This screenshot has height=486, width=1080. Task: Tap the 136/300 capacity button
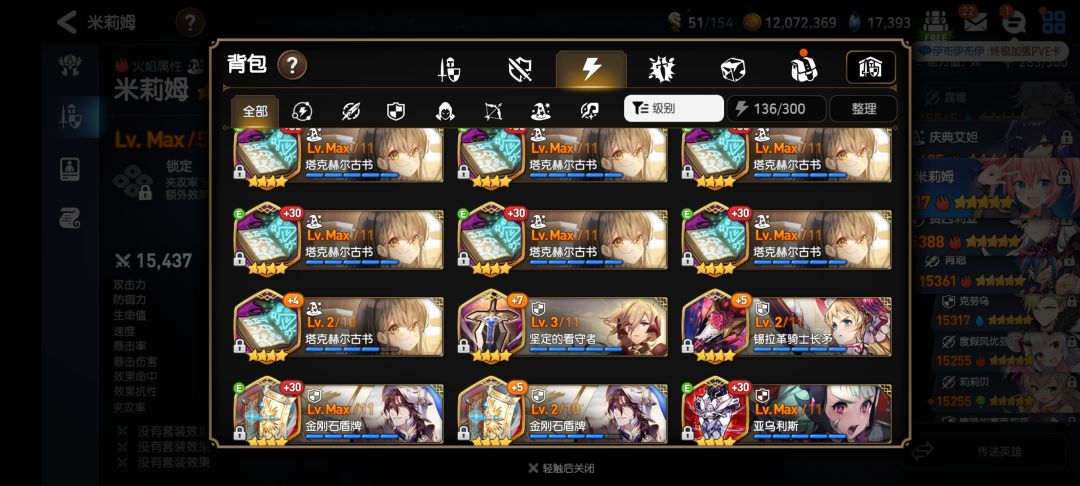776,109
